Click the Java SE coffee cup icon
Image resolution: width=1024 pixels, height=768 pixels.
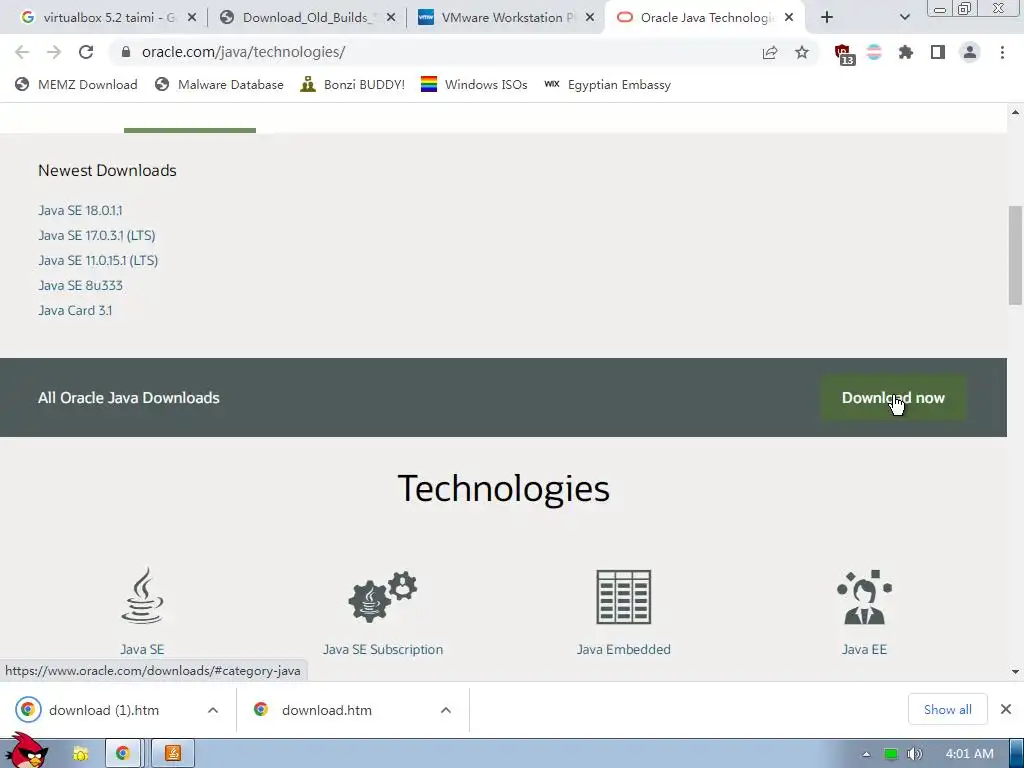pos(142,595)
